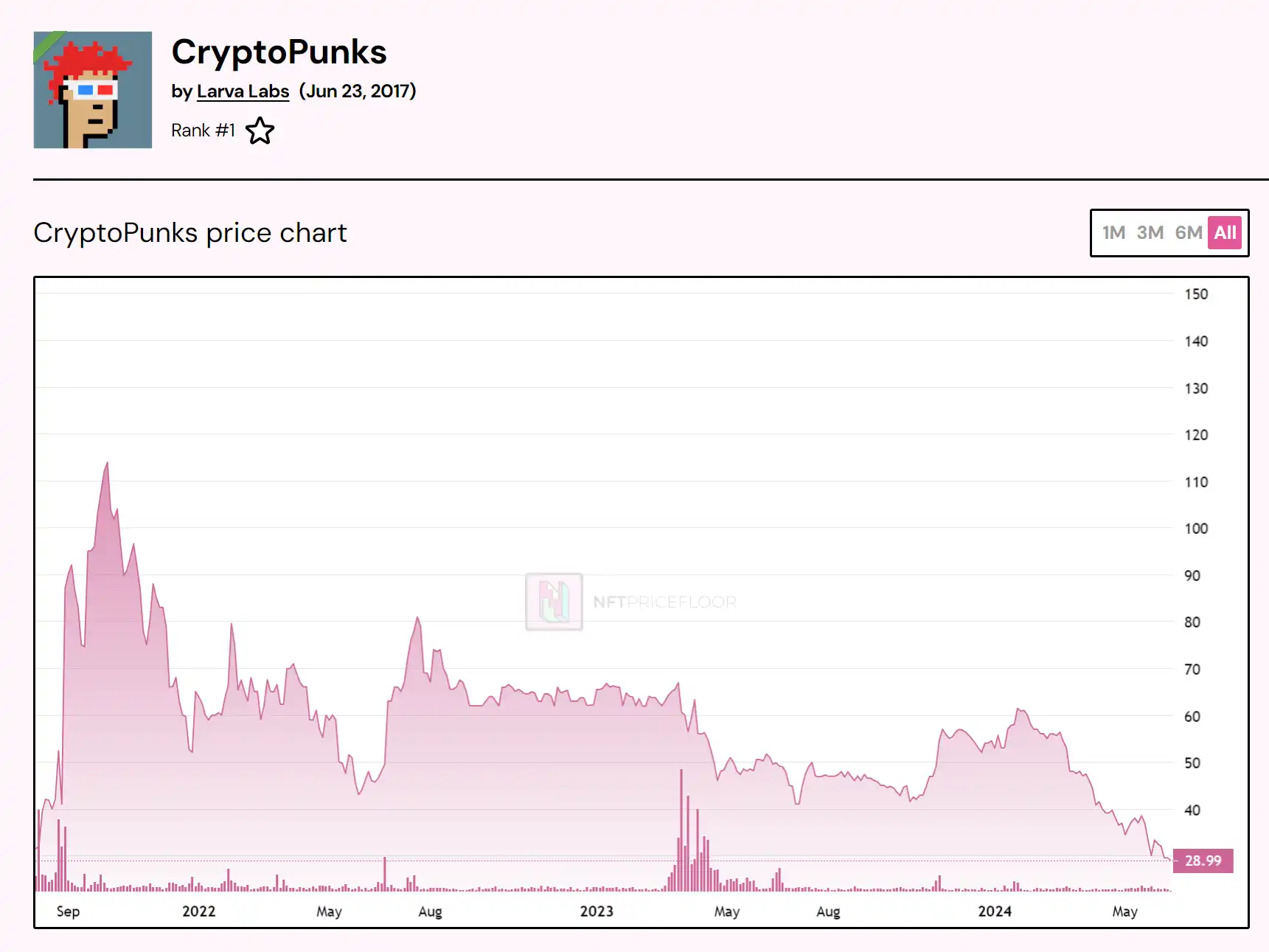Click the CryptoPunks title heading
This screenshot has width=1269, height=952.
tap(279, 52)
